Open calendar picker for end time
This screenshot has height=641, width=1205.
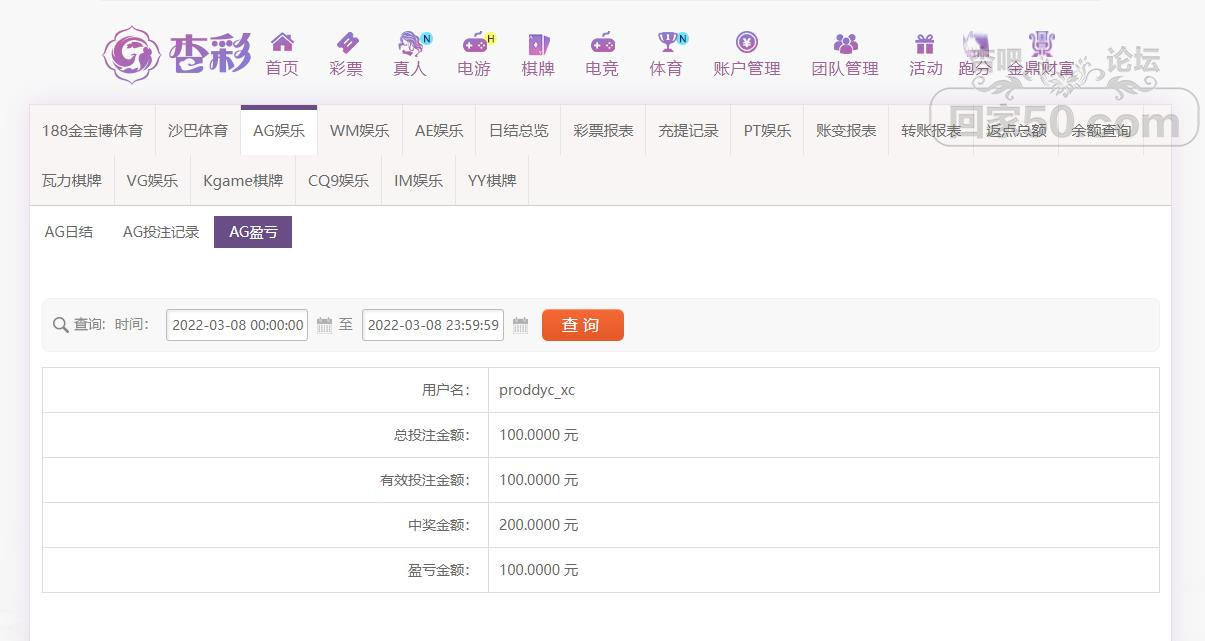pyautogui.click(x=520, y=325)
